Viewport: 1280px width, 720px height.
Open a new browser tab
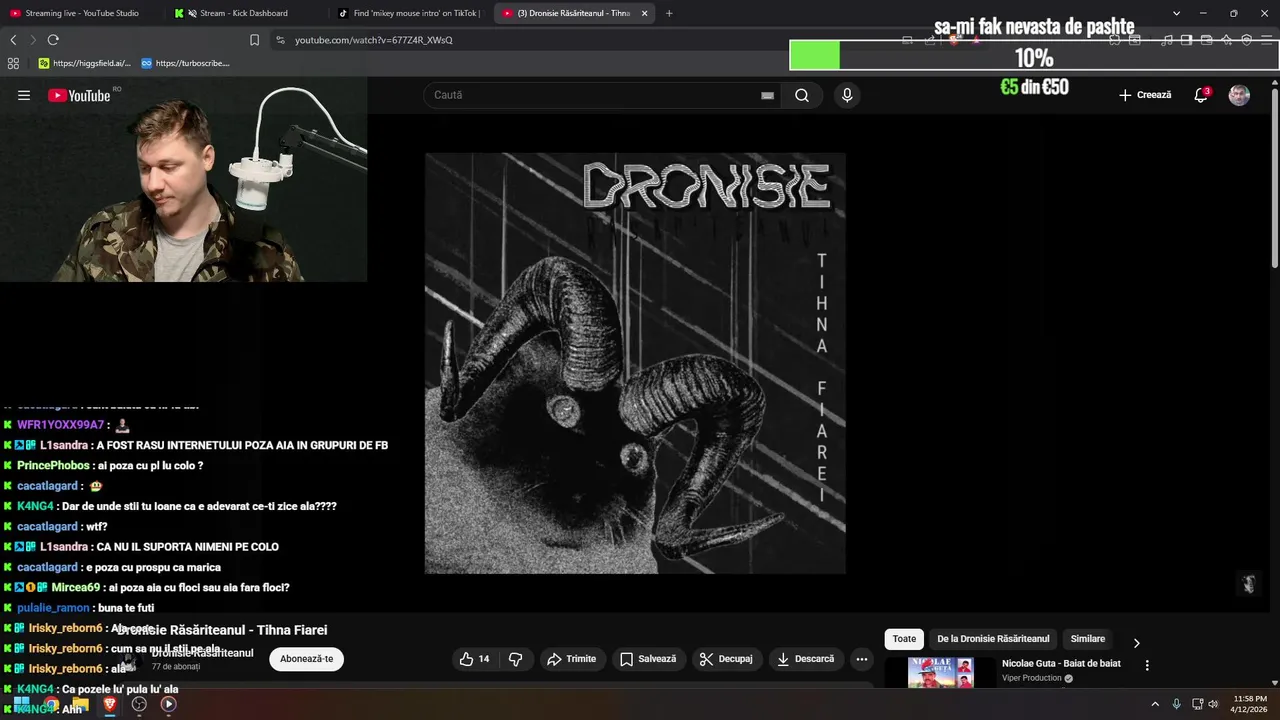pos(669,13)
